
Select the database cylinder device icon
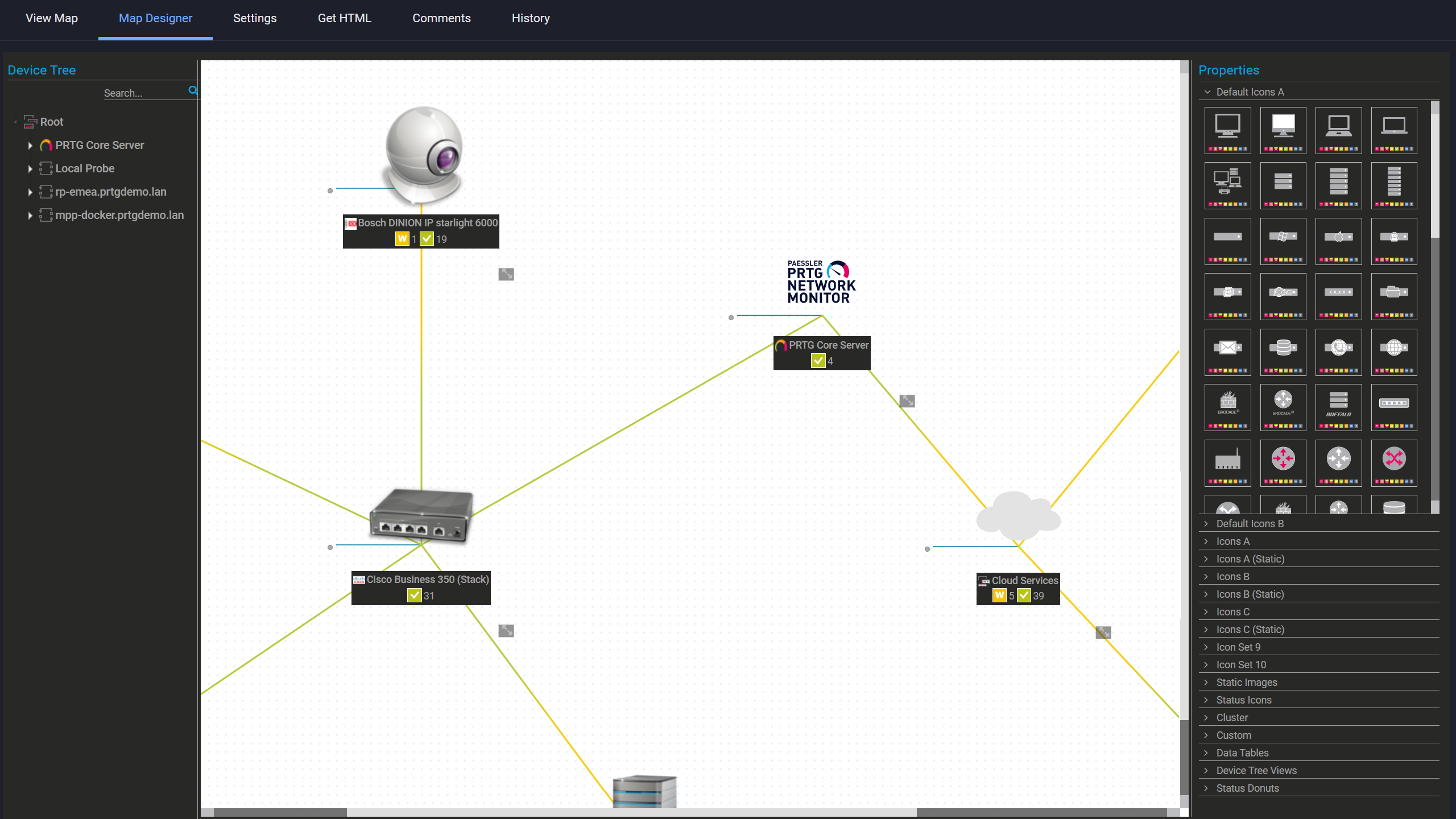click(1283, 352)
